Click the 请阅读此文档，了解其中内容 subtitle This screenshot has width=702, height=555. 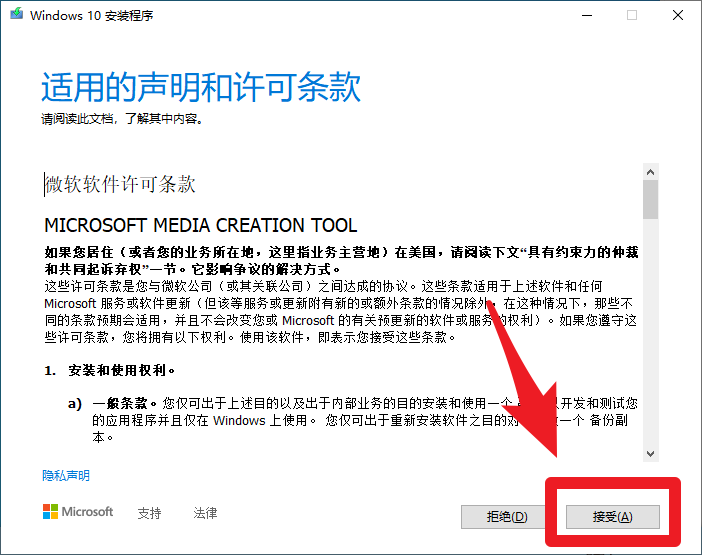[122, 119]
